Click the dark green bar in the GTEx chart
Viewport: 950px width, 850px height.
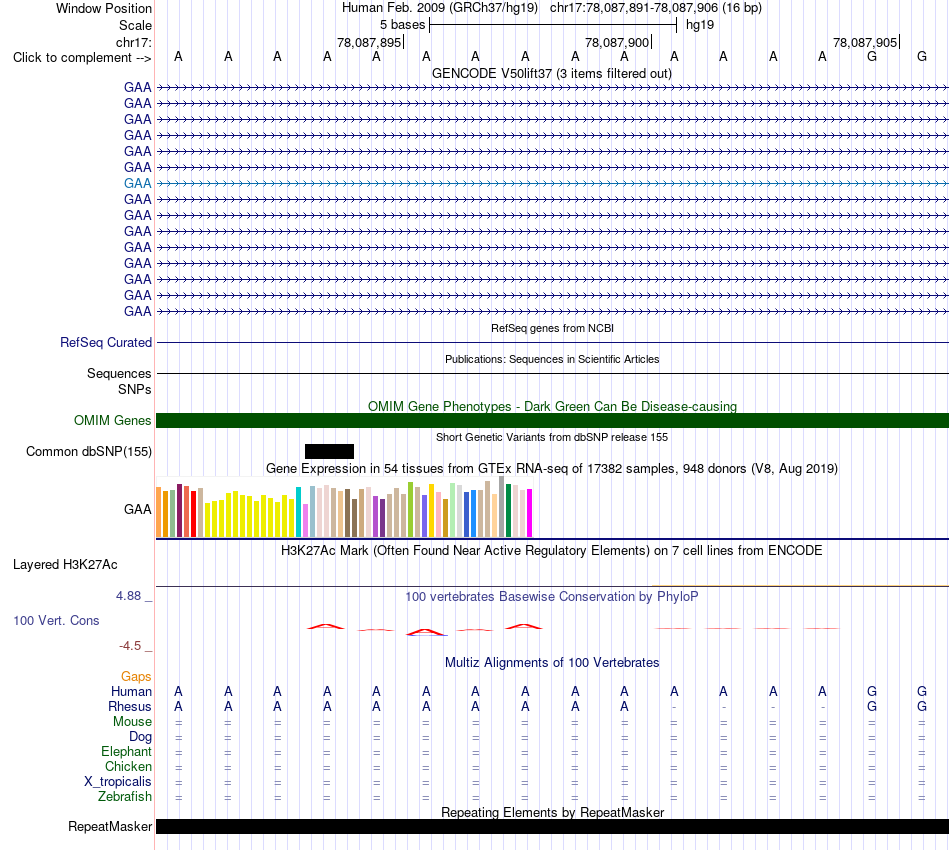coord(508,510)
